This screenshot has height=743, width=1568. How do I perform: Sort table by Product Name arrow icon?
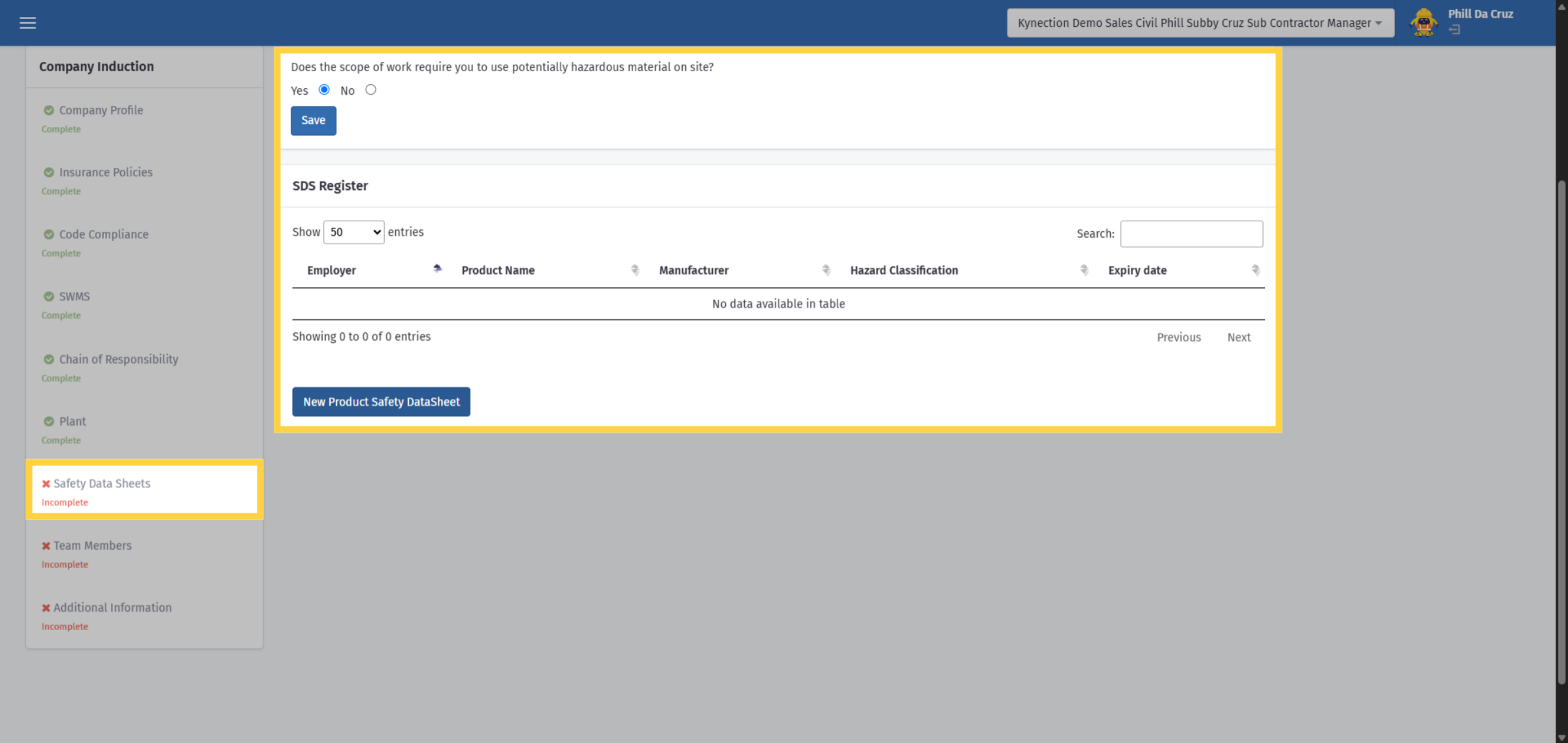coord(635,270)
